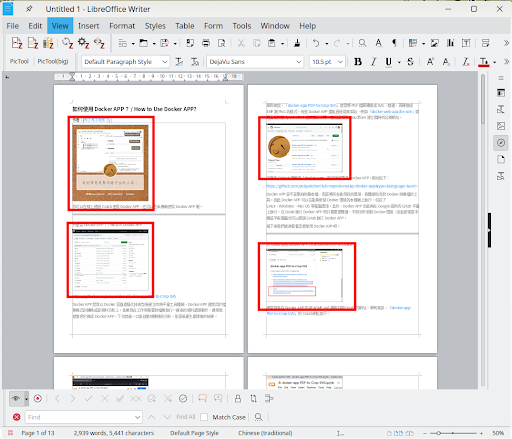Click the Undo arrow icon
Viewport: 512px width, 439px height.
click(316, 43)
